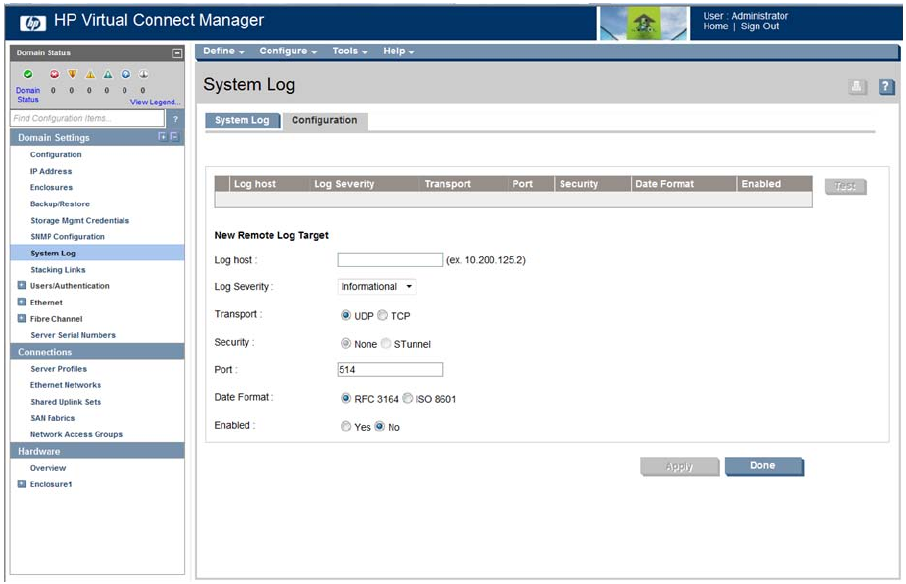Expand the Users/Authentication tree node
Image resolution: width=906 pixels, height=584 pixels.
(22, 286)
